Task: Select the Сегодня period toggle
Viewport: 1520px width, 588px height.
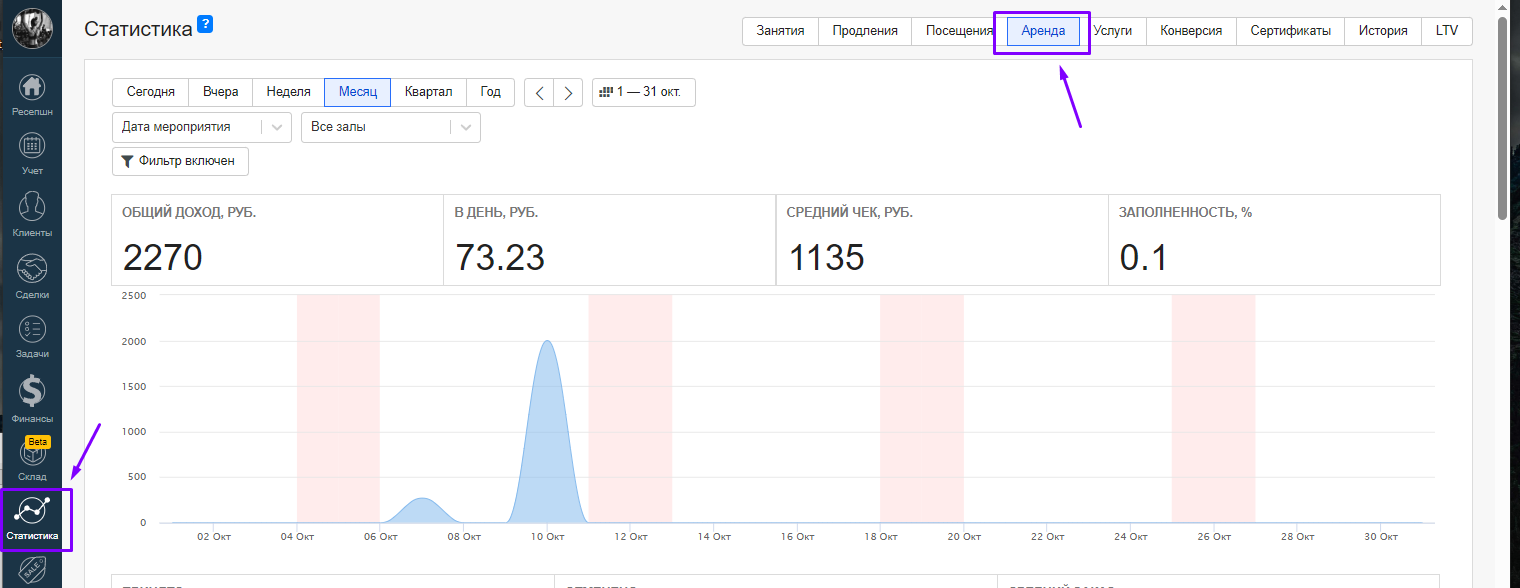Action: point(151,92)
